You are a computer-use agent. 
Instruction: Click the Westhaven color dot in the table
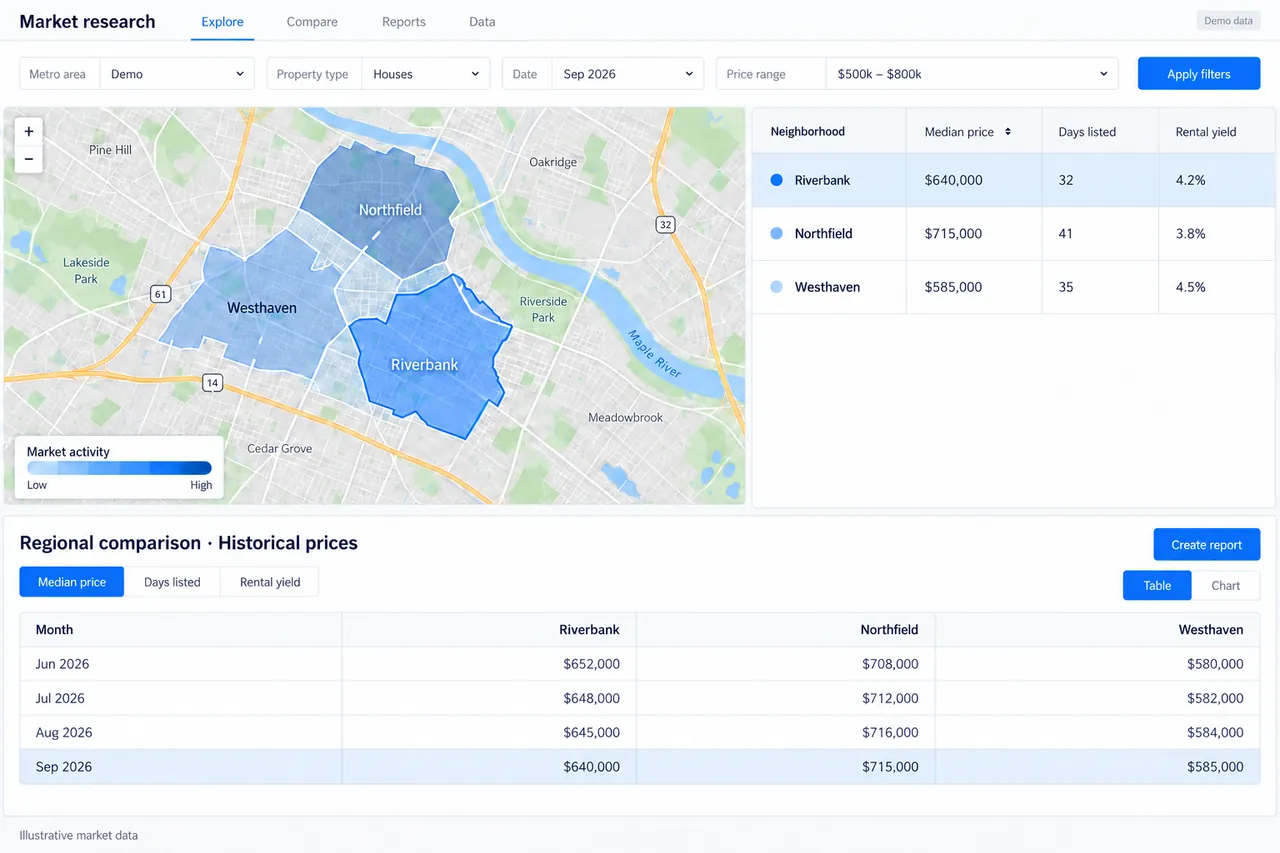point(777,287)
